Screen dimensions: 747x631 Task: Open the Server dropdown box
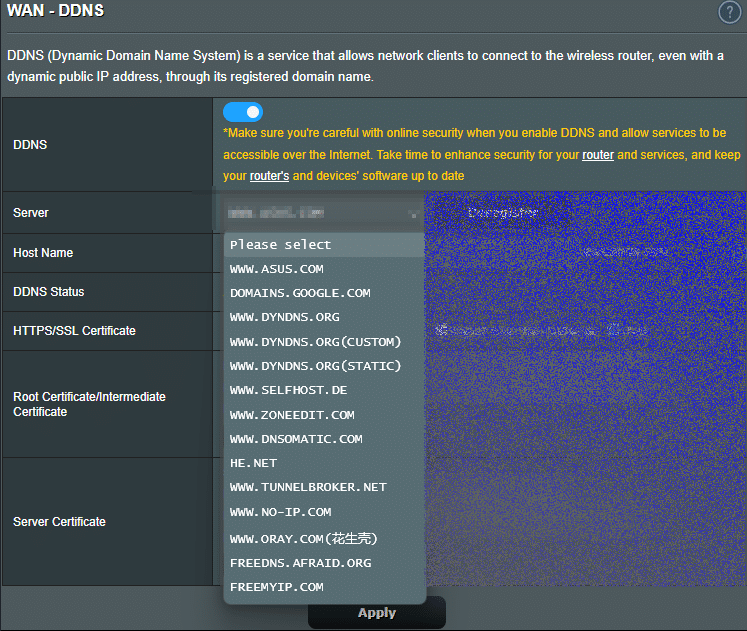(320, 213)
